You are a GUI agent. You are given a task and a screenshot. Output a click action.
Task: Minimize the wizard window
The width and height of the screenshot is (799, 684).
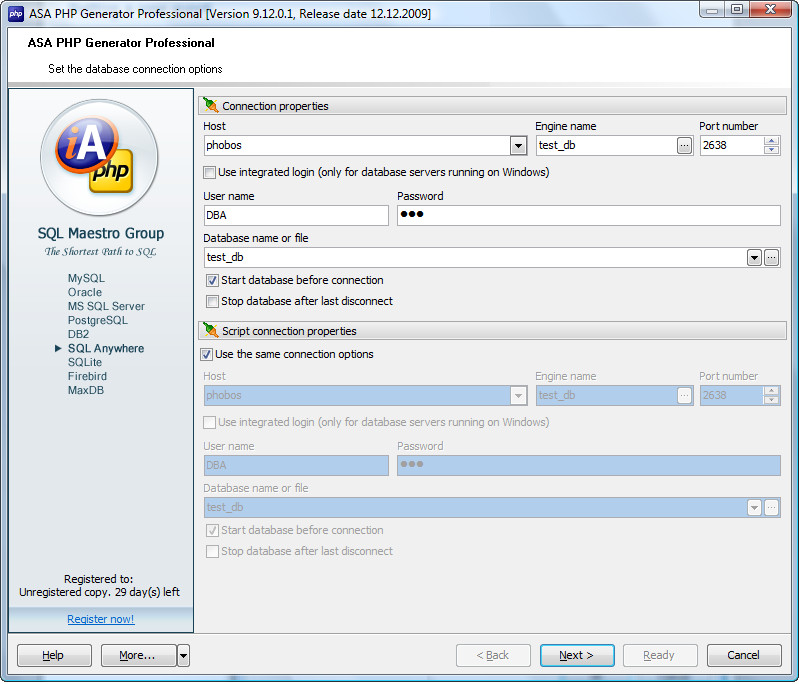click(x=712, y=9)
